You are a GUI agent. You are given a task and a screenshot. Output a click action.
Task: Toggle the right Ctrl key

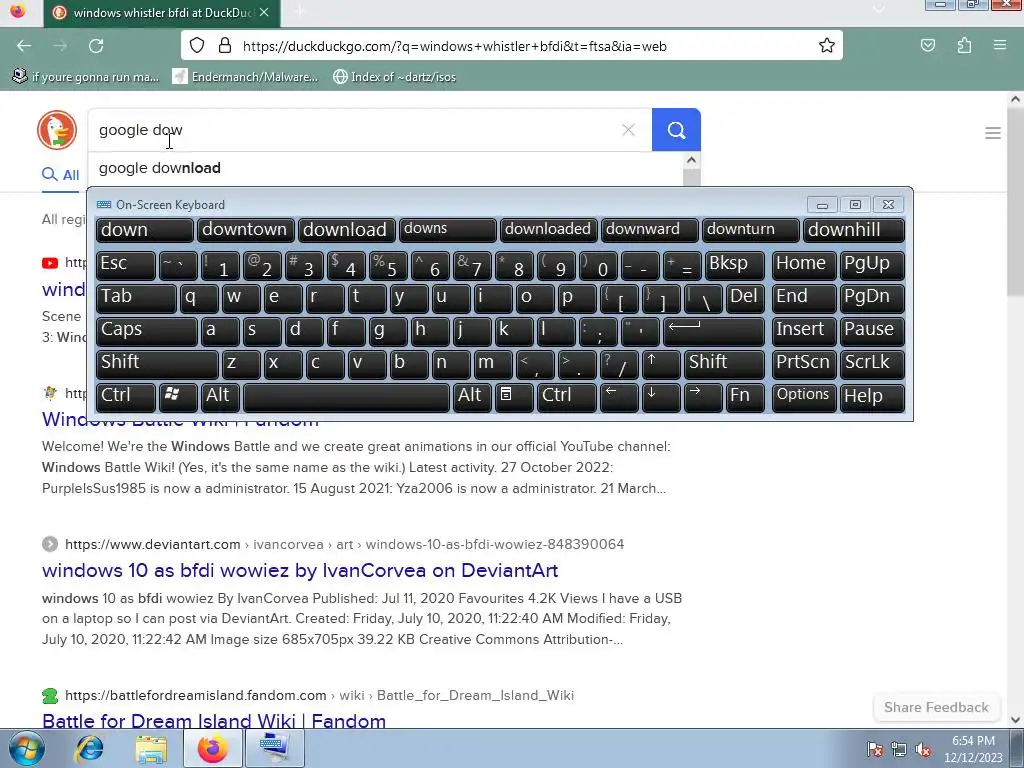tap(566, 397)
